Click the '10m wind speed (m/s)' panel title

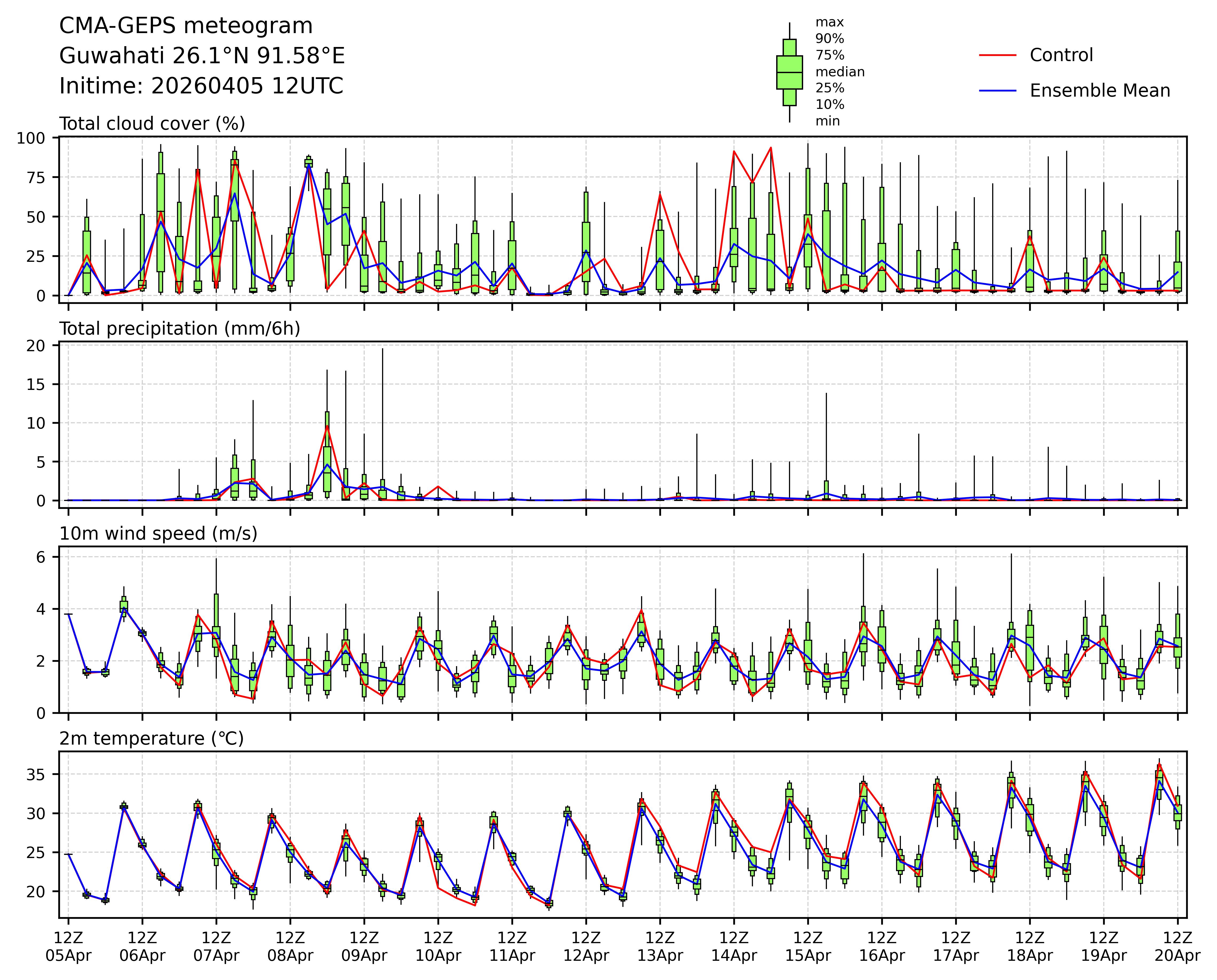click(158, 534)
